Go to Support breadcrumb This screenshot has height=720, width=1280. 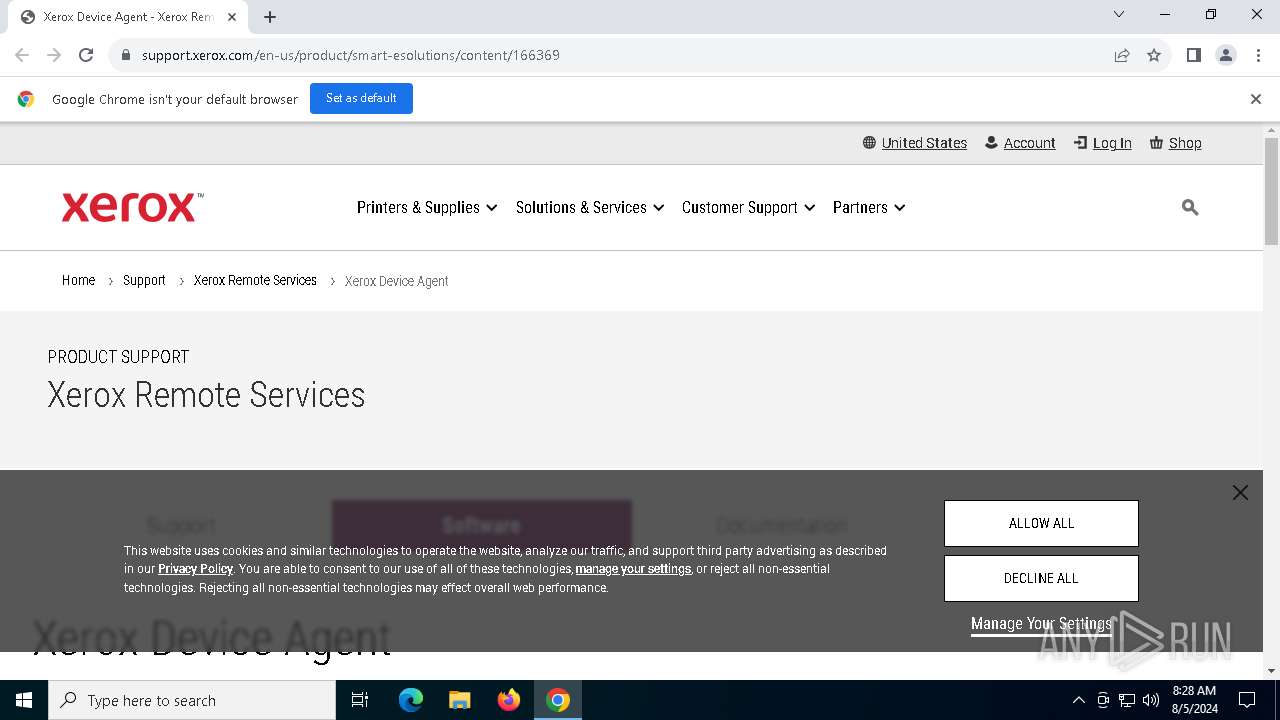[x=144, y=281]
